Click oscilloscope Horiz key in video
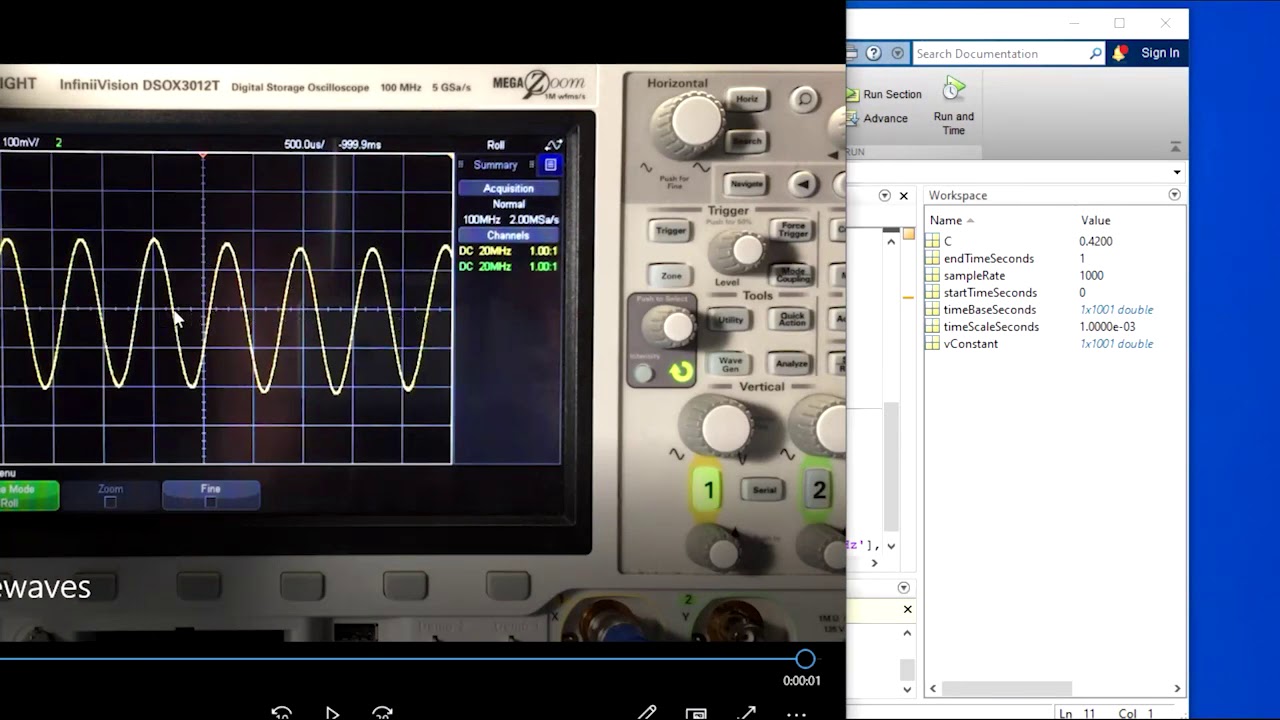This screenshot has width=1280, height=720. (x=747, y=99)
